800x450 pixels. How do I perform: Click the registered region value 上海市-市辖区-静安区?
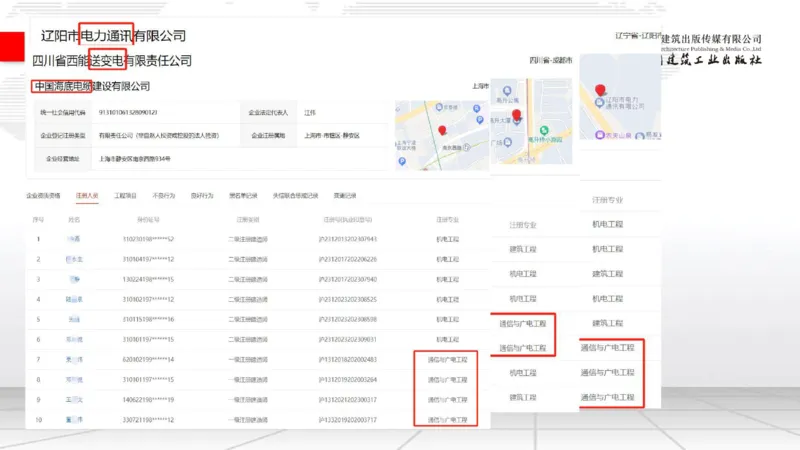[x=332, y=136]
